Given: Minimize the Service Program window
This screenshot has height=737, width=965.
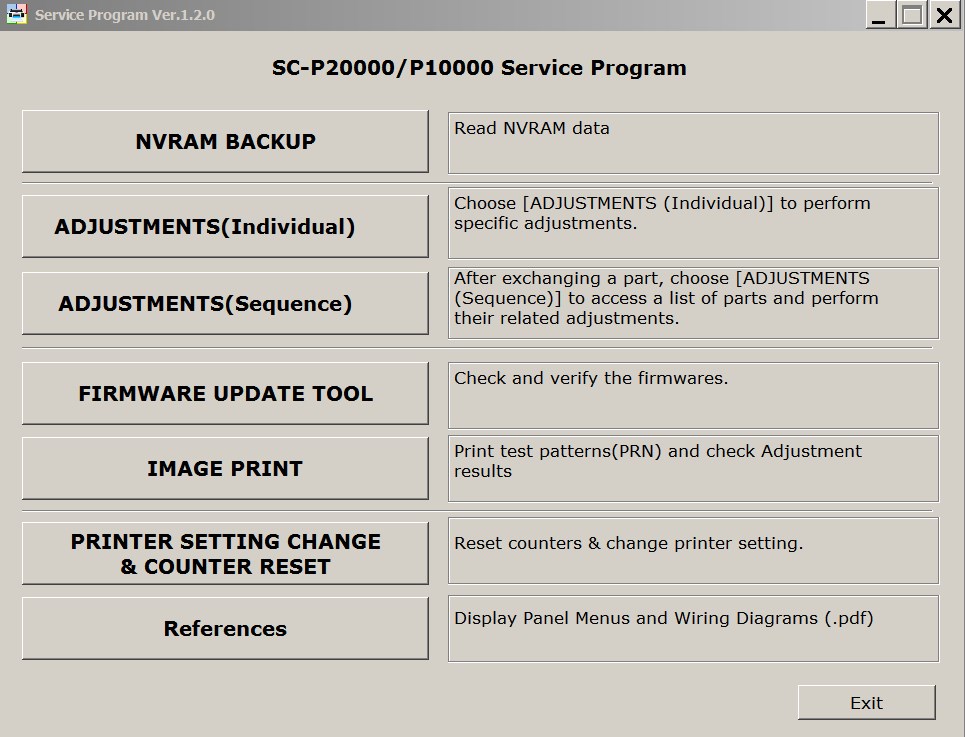Looking at the screenshot, I should pyautogui.click(x=879, y=14).
